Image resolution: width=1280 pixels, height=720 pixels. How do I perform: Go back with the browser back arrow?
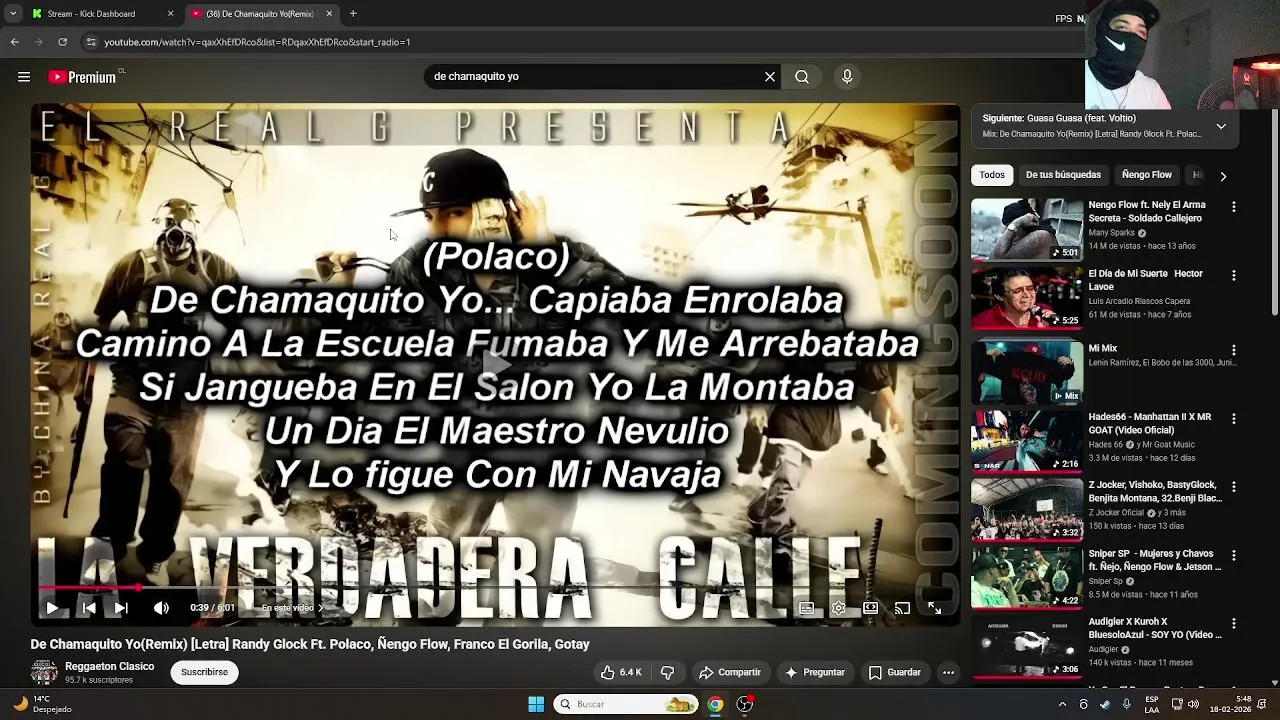click(14, 42)
